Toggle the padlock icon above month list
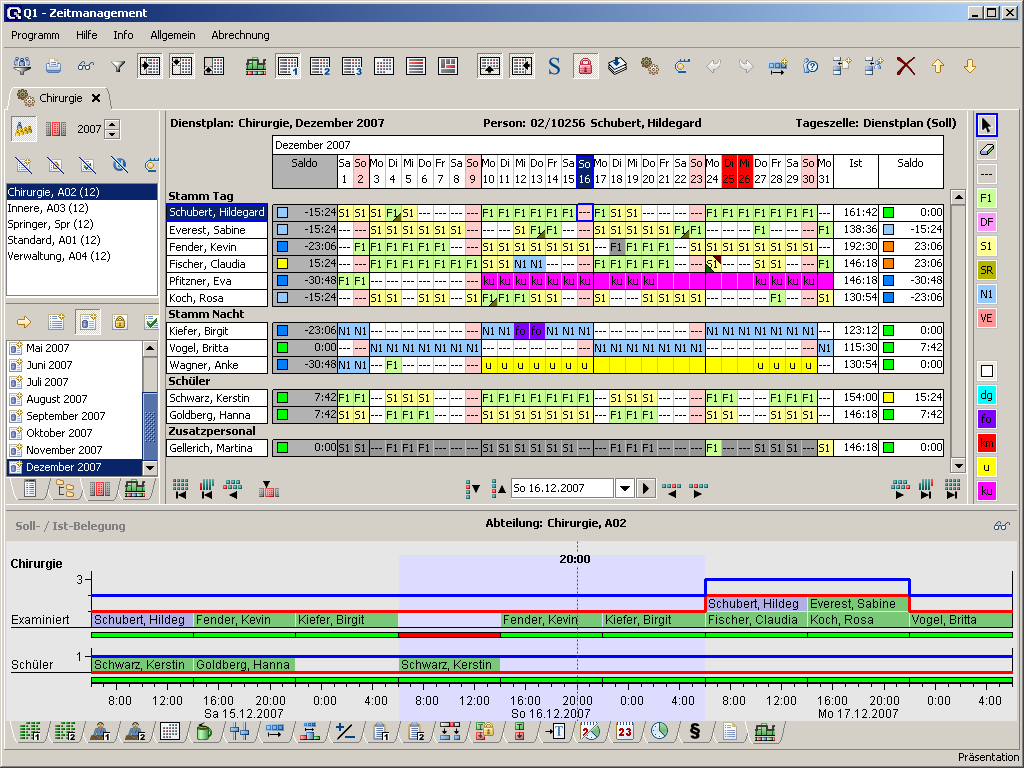The height and width of the screenshot is (768, 1024). pos(119,322)
